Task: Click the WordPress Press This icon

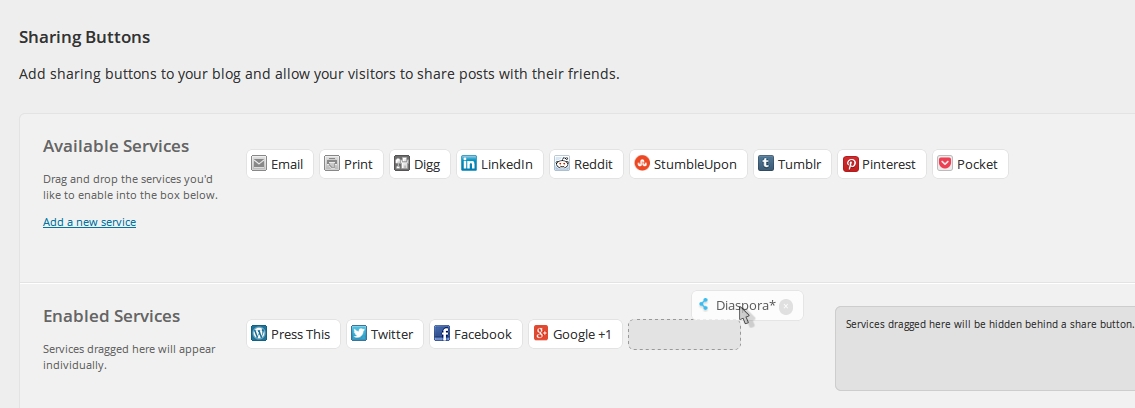Action: point(259,334)
